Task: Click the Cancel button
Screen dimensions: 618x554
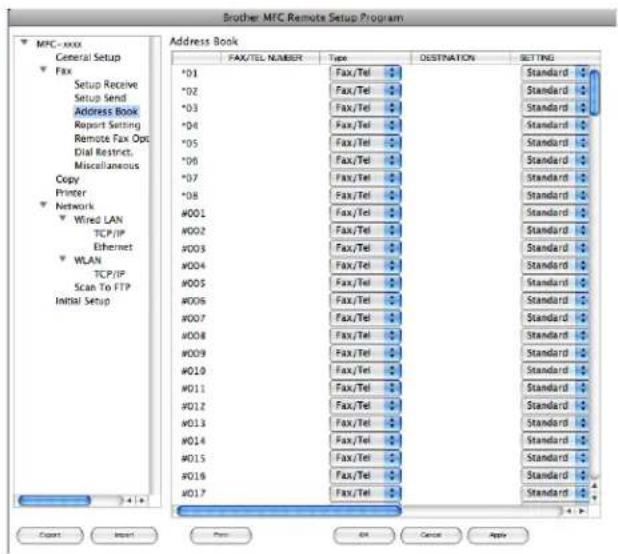Action: coord(431,535)
